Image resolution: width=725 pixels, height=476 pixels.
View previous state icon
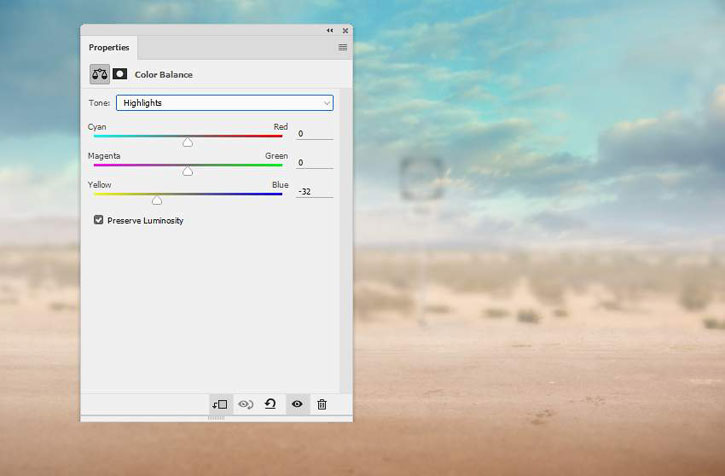tap(246, 404)
